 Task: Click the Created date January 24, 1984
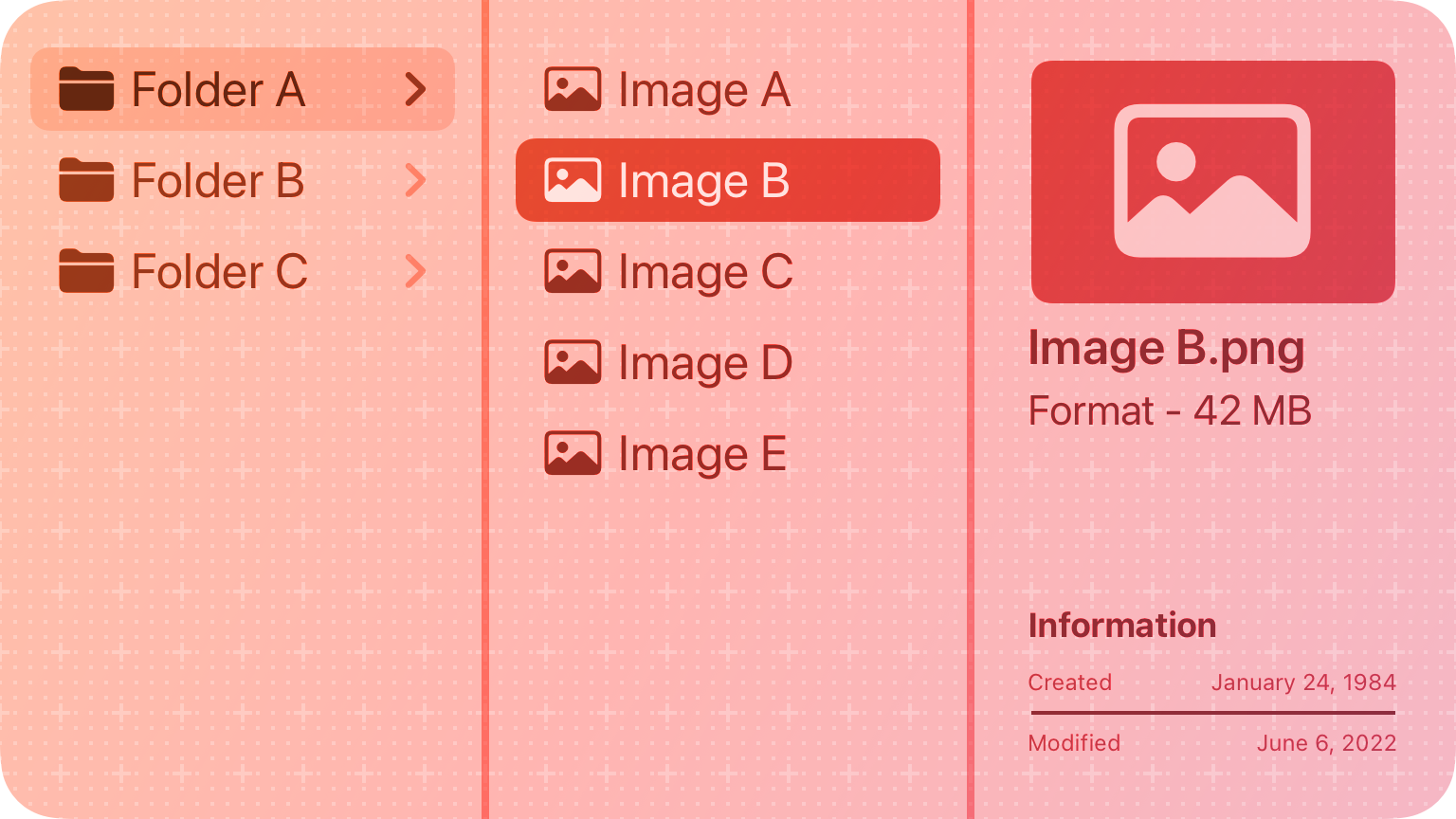coord(1303,682)
